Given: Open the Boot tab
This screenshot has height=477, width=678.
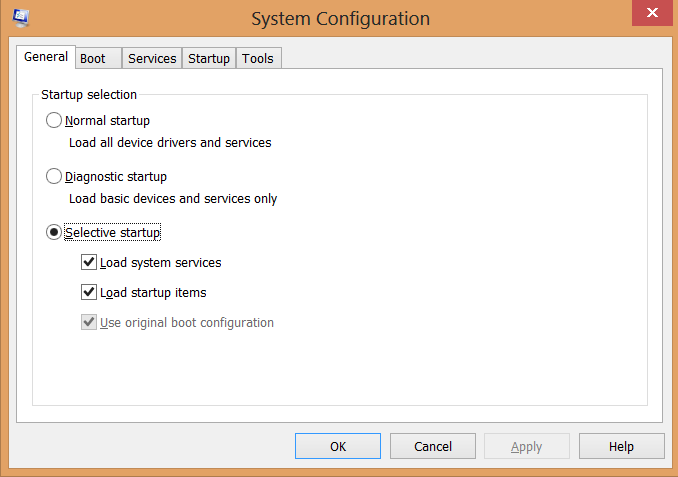Looking at the screenshot, I should point(93,59).
